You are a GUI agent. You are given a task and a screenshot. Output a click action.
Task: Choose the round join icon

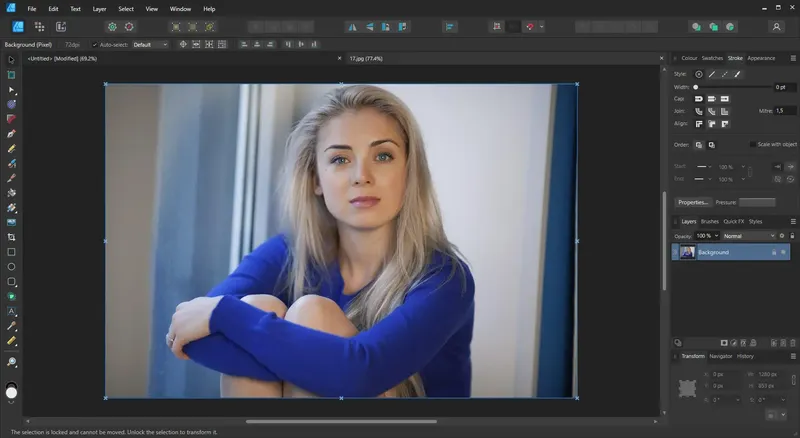tap(698, 111)
